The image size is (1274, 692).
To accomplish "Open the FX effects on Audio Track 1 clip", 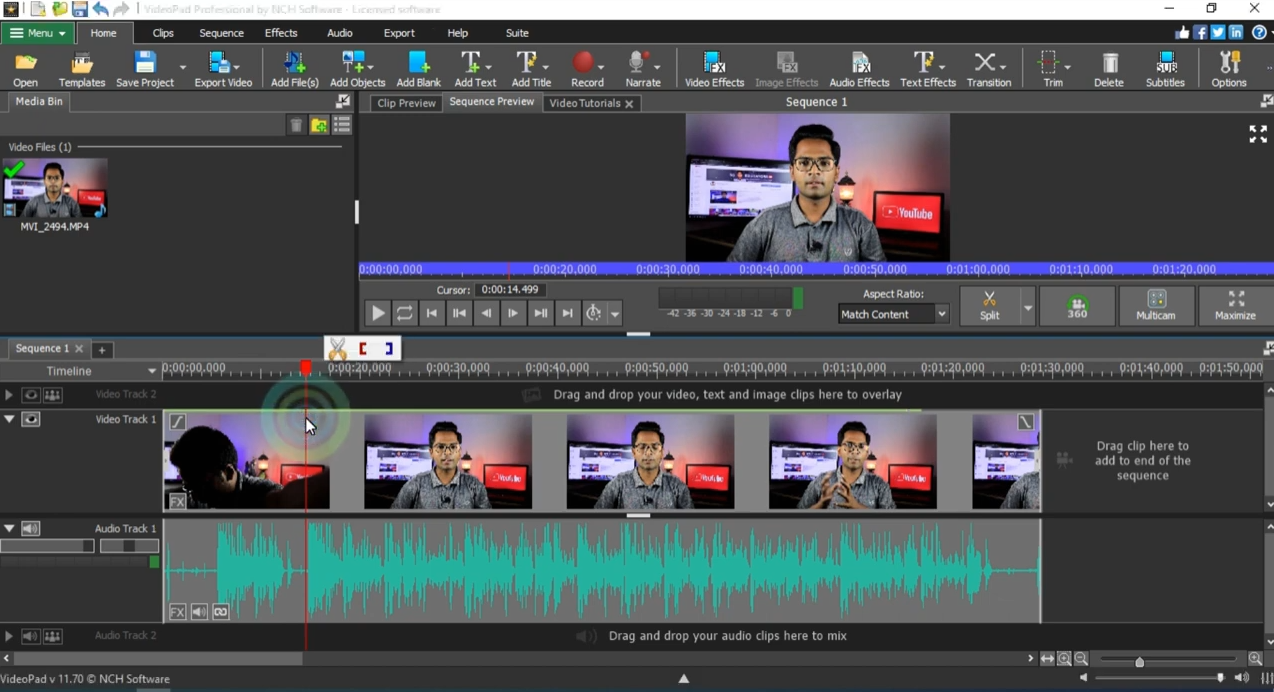I will tap(177, 611).
